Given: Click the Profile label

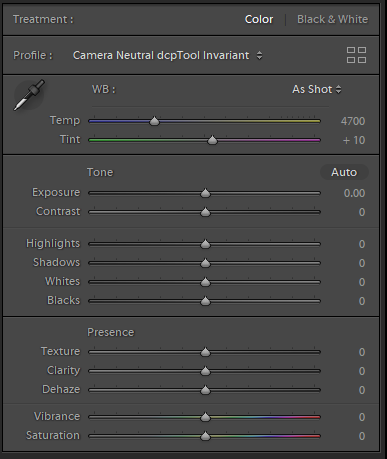Looking at the screenshot, I should click(x=33, y=55).
